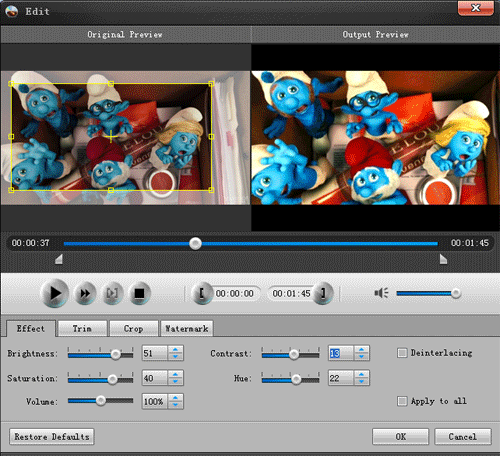500x456 pixels.
Task: Click the Hue value field 22
Action: [341, 378]
